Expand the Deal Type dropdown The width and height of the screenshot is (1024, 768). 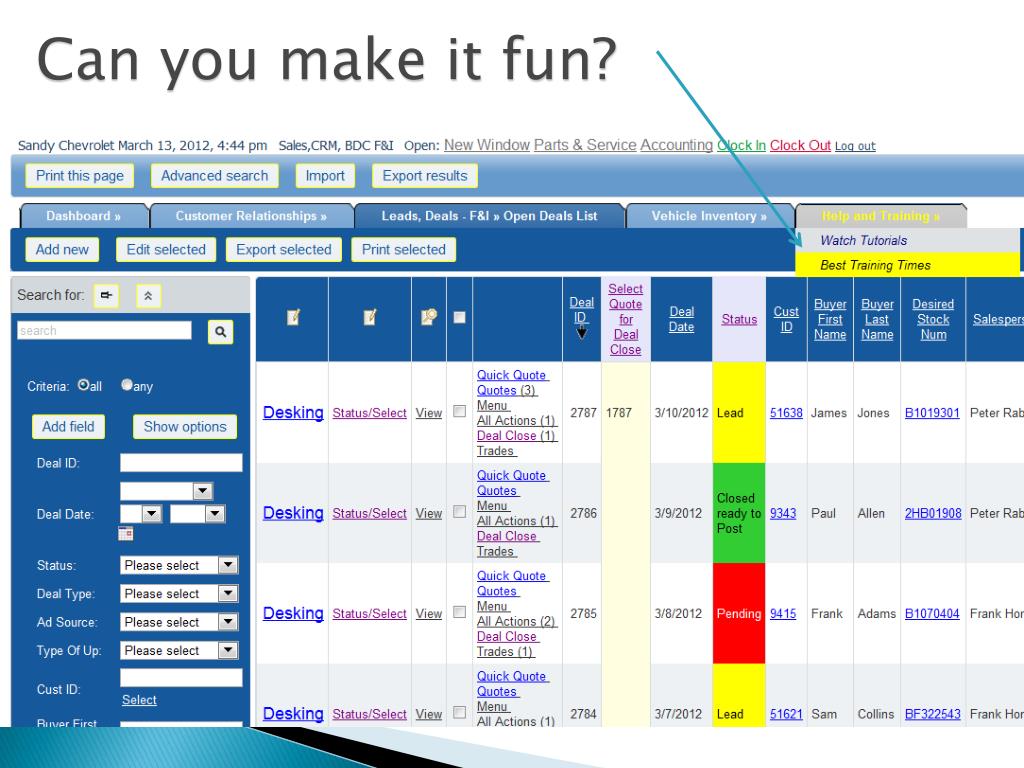(x=179, y=593)
